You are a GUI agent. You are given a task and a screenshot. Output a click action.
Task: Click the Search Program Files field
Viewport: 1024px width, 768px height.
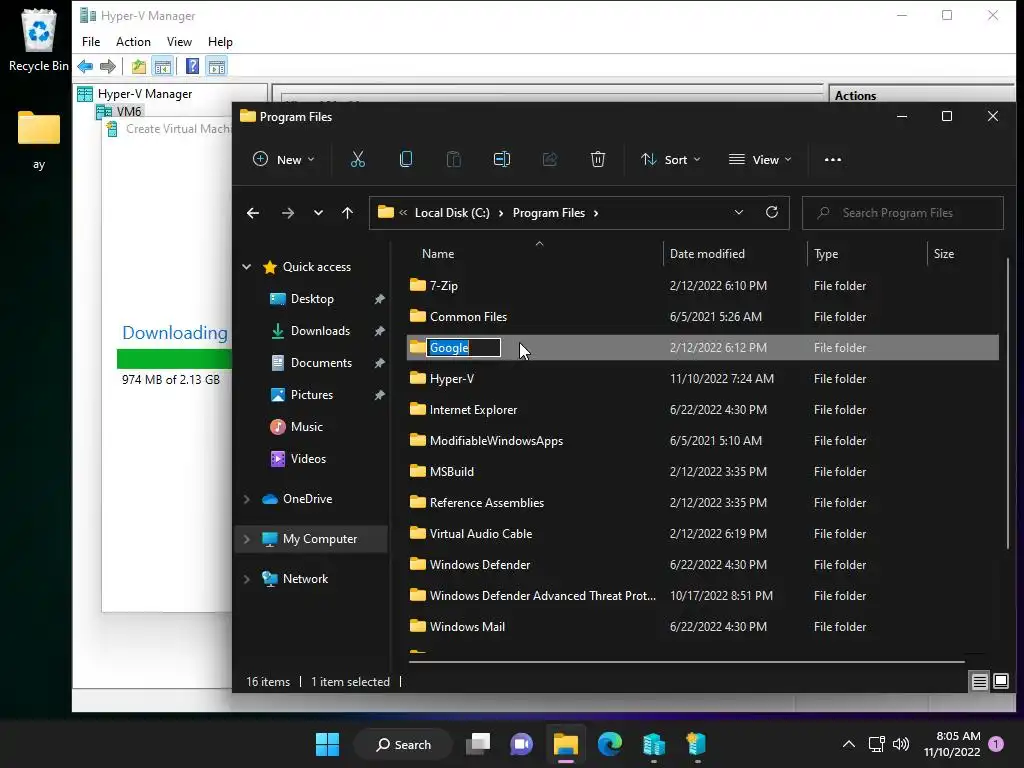903,213
